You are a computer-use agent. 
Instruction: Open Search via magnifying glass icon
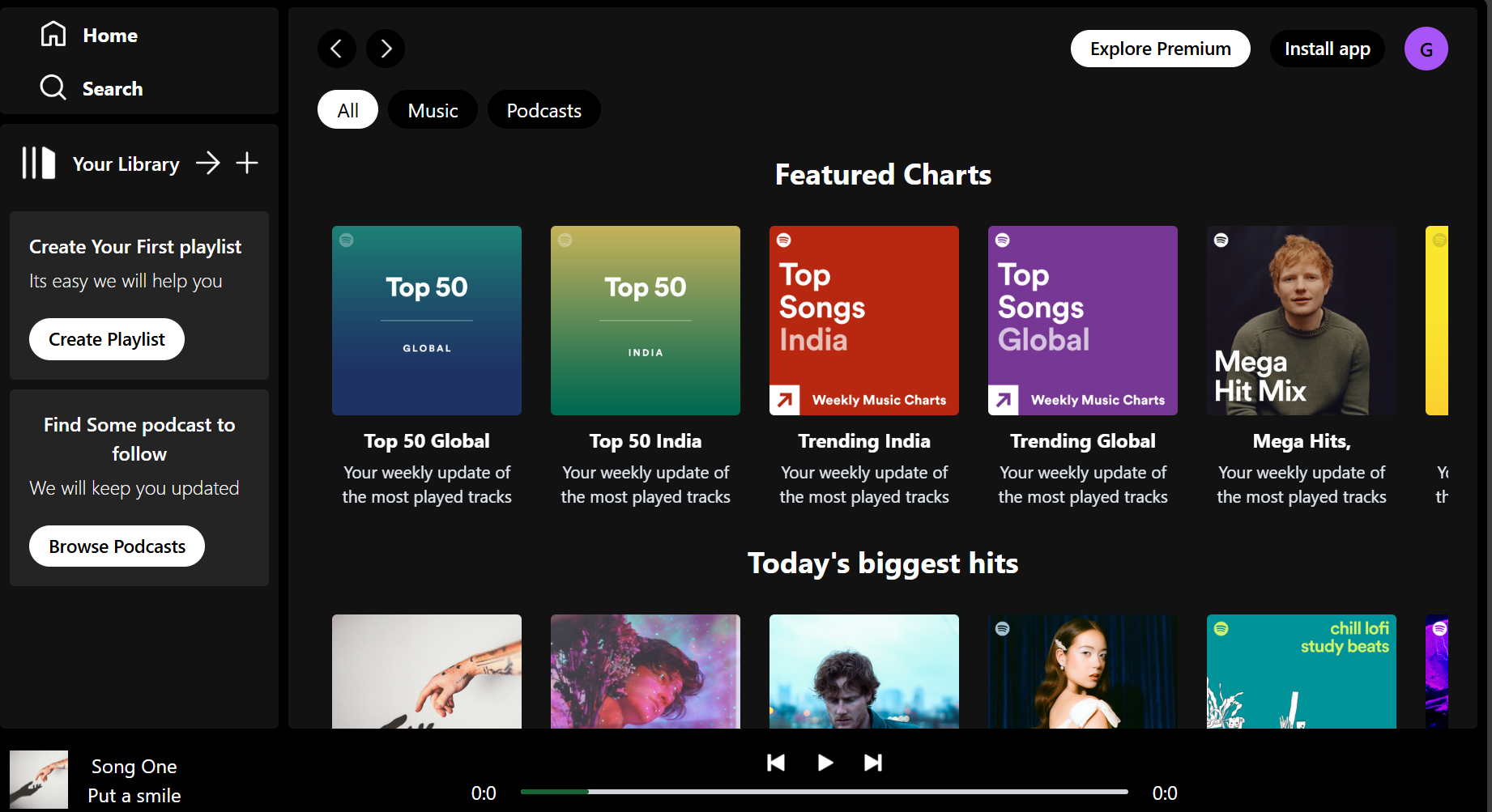[53, 87]
